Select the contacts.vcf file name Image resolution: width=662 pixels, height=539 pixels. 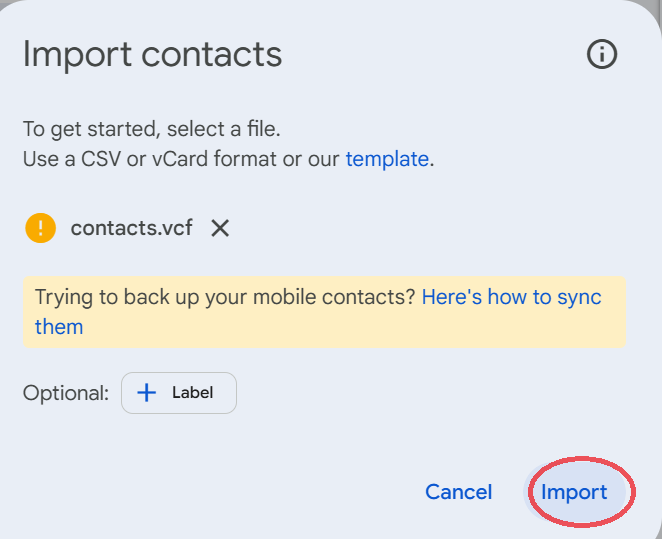(x=131, y=228)
